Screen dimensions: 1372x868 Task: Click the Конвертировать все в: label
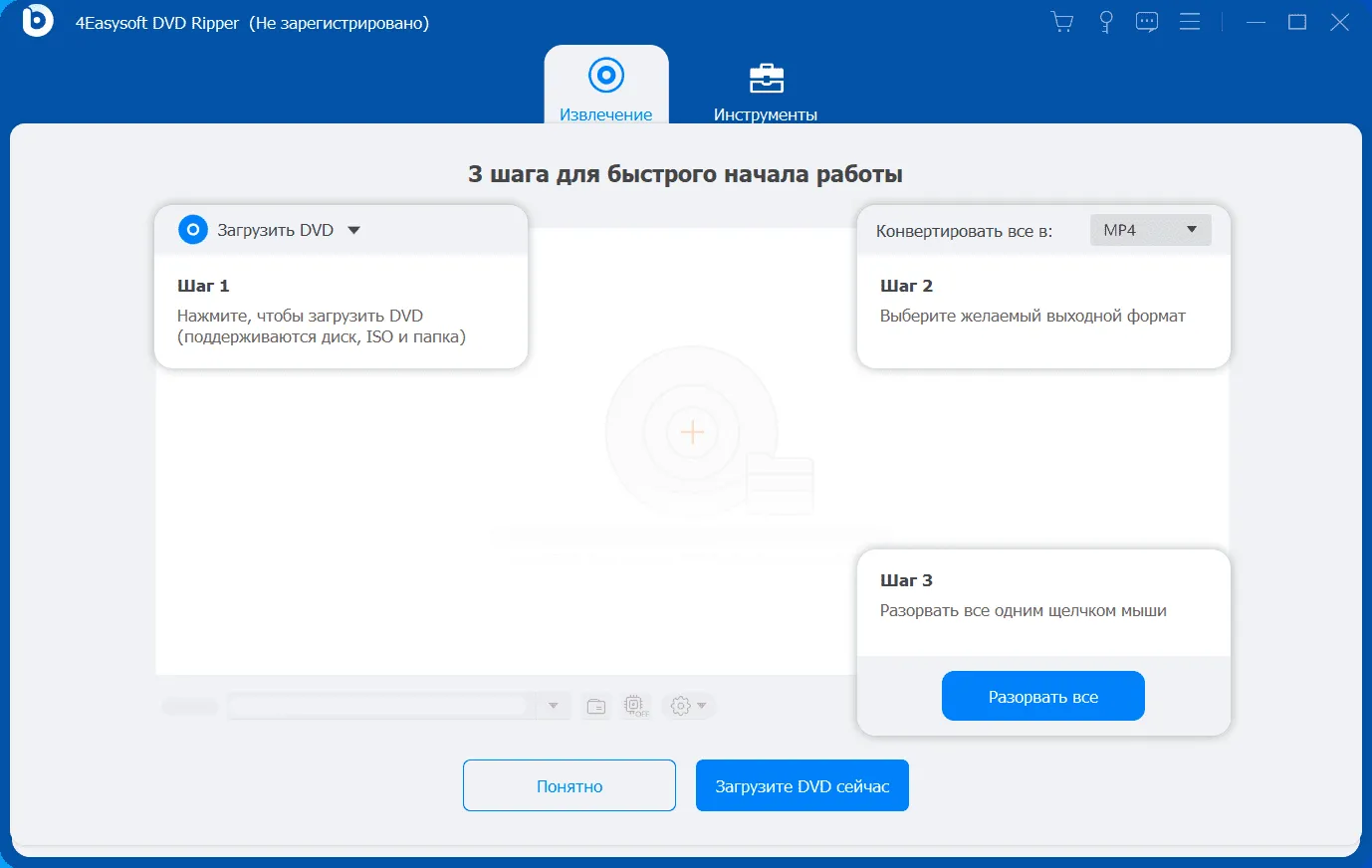964,231
